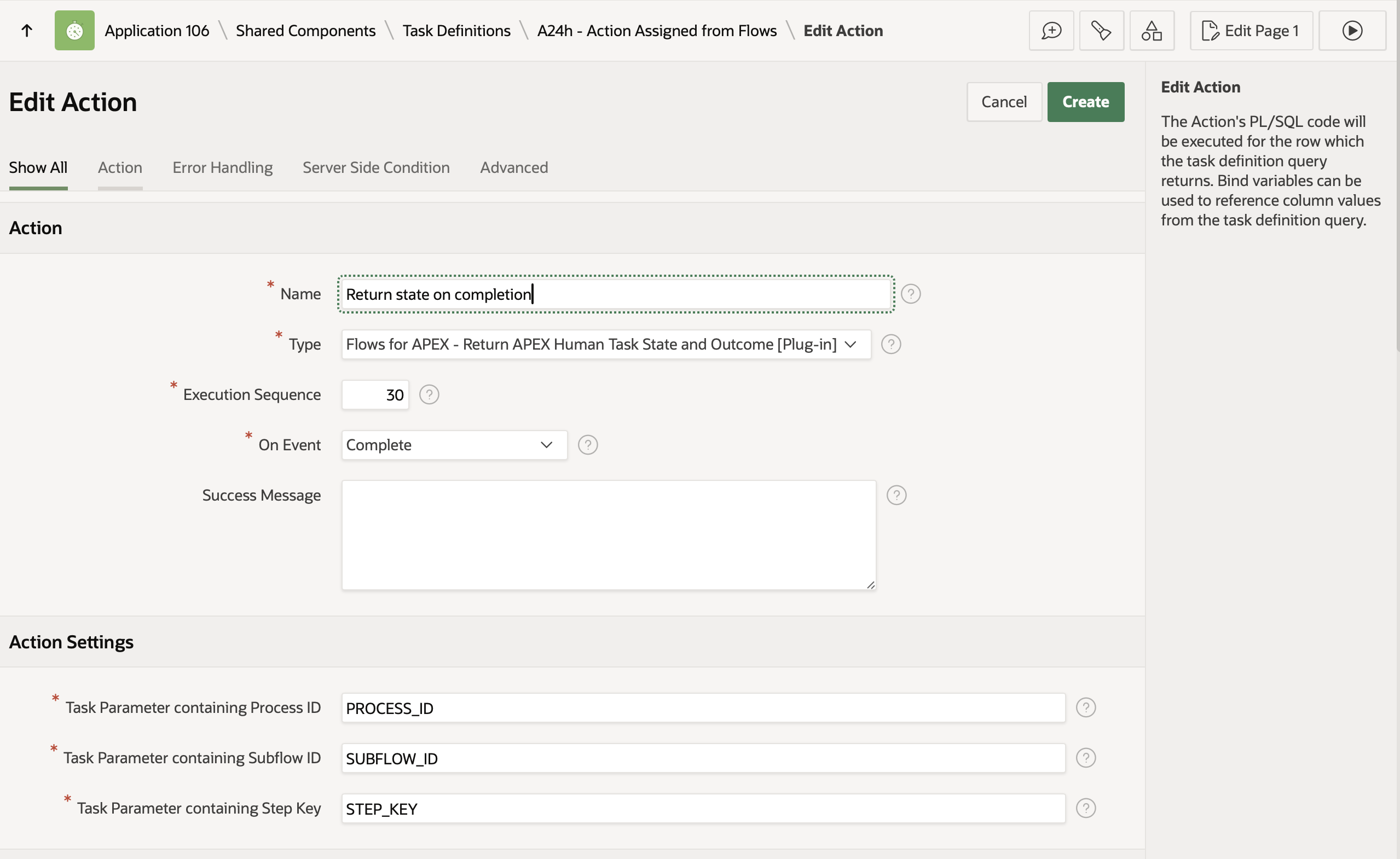Open the Error Handling tab
Screen dimensions: 1400x859
(223, 167)
